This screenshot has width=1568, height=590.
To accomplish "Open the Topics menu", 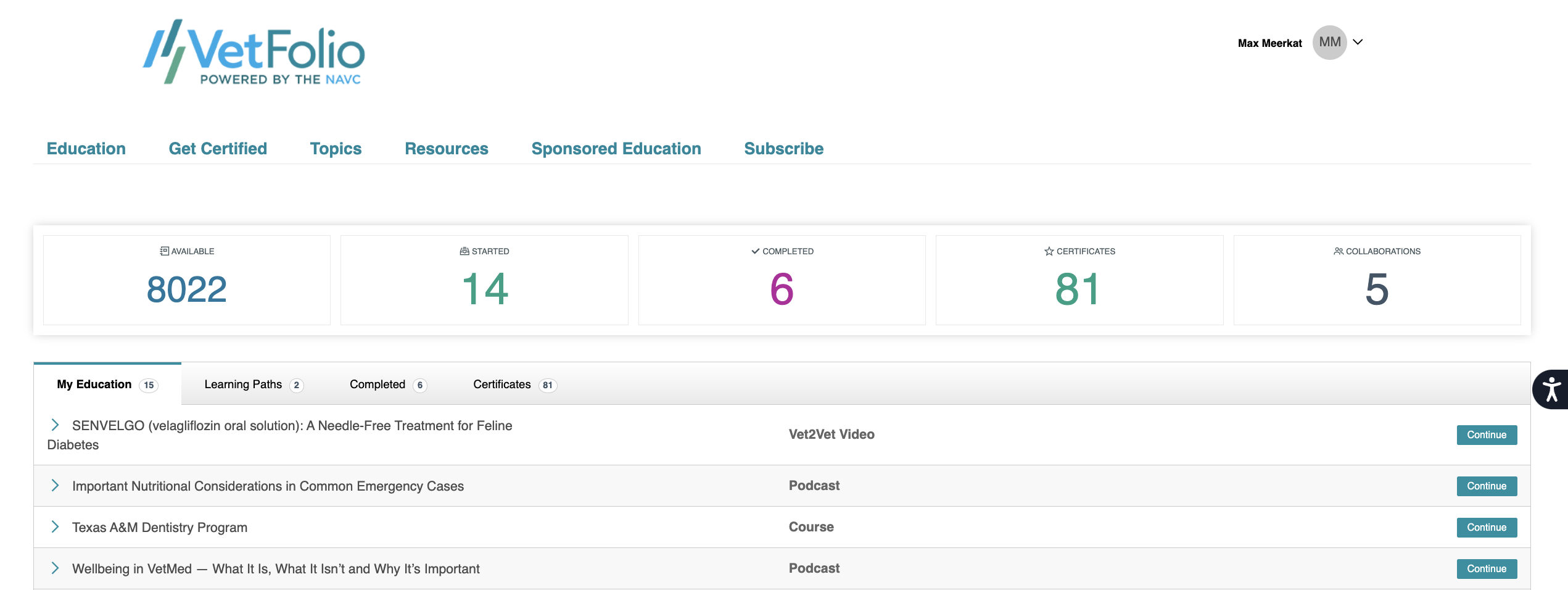I will click(336, 149).
